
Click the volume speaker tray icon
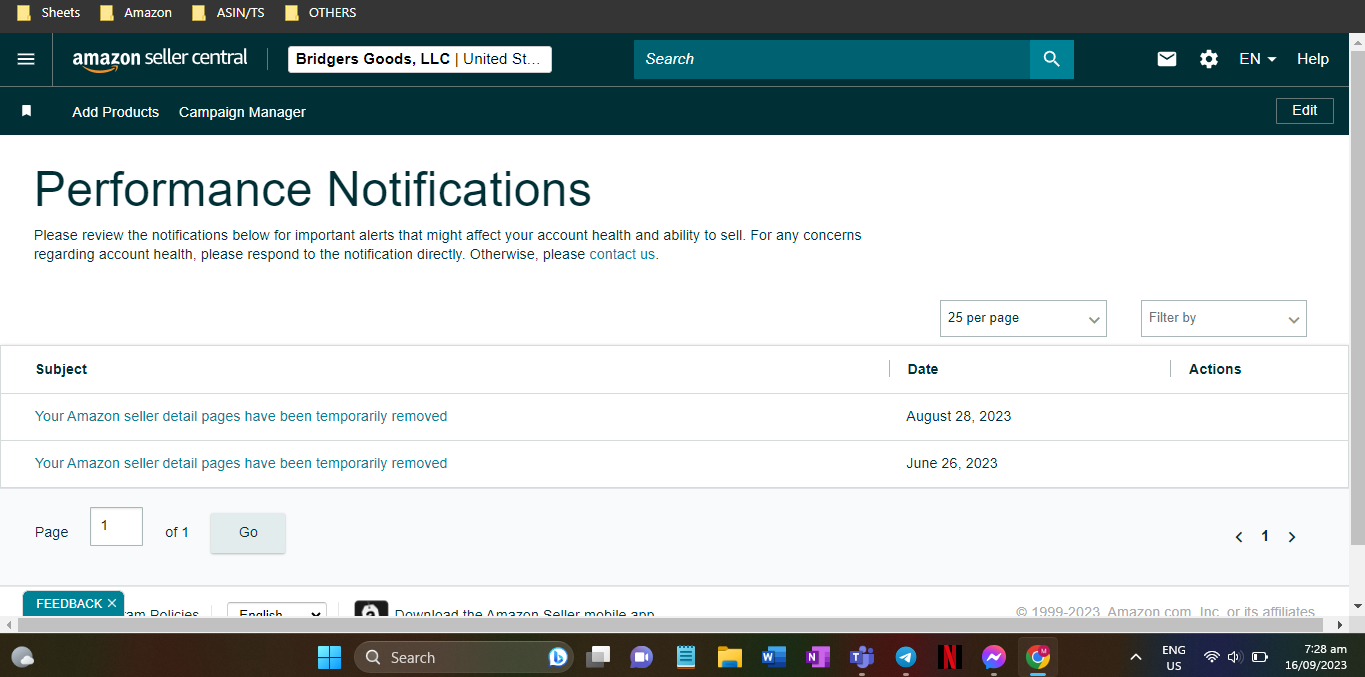(x=1235, y=657)
